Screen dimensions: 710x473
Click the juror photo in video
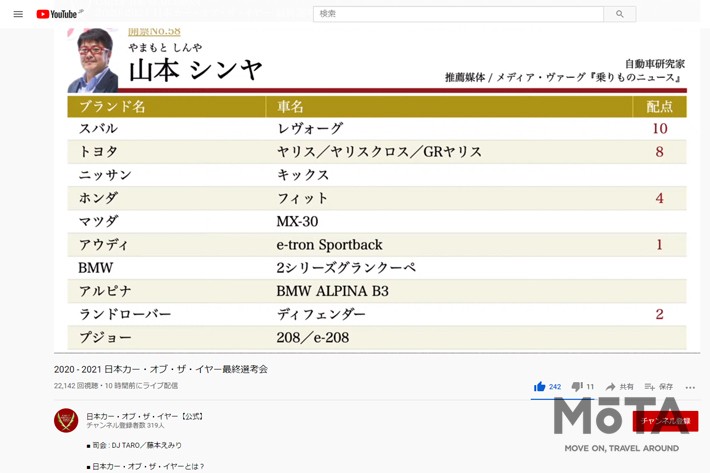[x=93, y=60]
